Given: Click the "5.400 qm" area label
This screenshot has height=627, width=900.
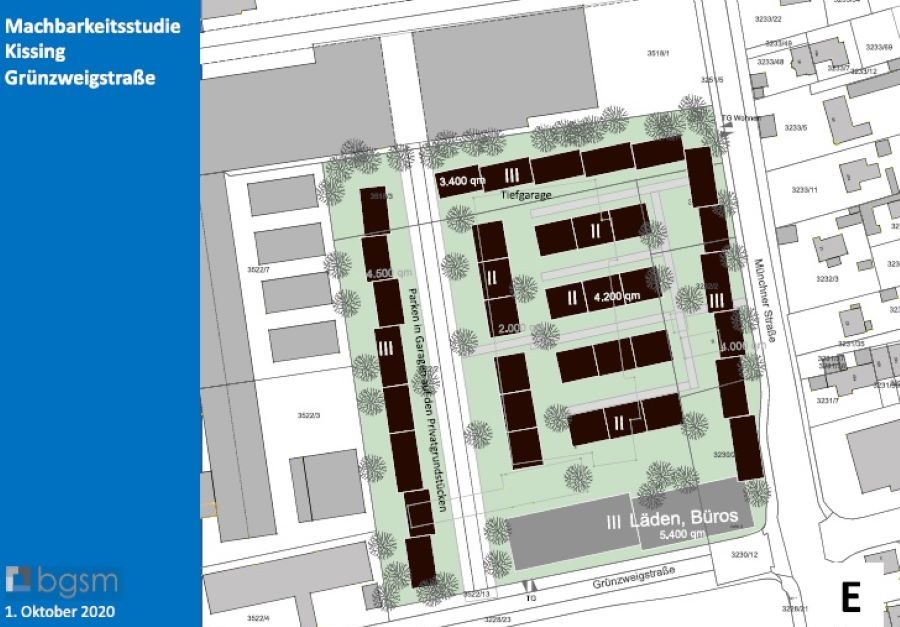Looking at the screenshot, I should point(682,534).
